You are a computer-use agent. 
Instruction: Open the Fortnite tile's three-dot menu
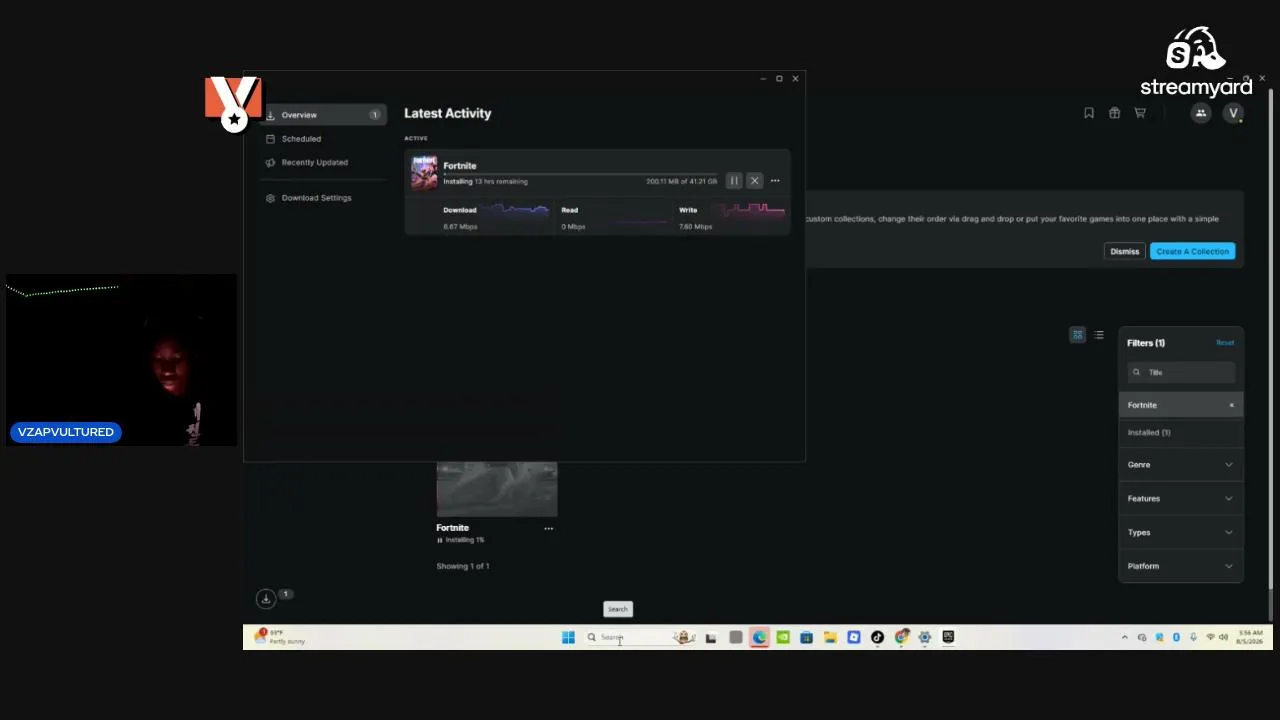coord(548,528)
